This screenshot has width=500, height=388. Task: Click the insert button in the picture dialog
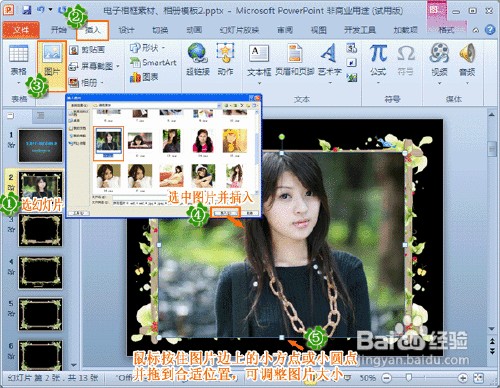point(225,213)
